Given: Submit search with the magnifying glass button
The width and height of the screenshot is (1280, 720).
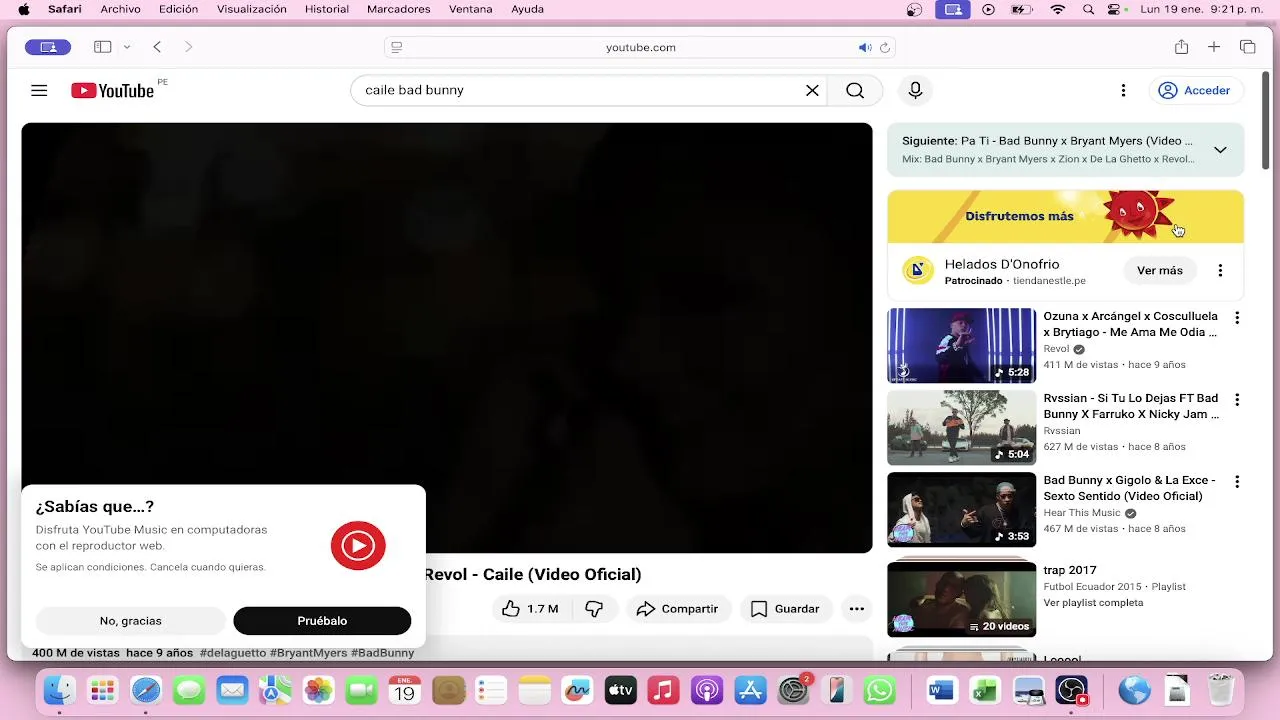Looking at the screenshot, I should tap(855, 90).
